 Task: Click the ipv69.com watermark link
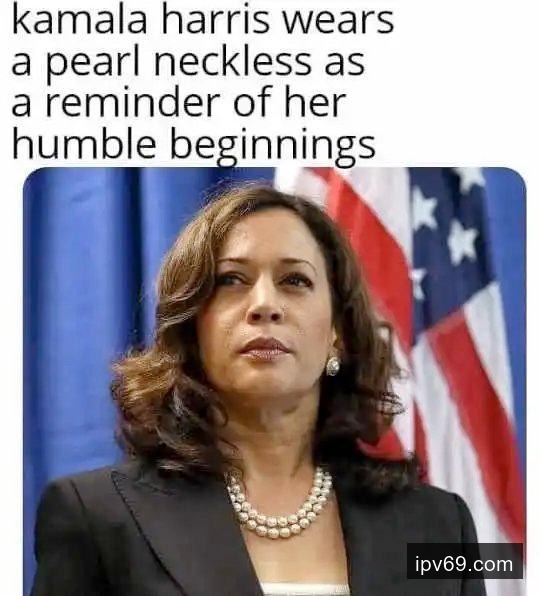(x=464, y=563)
